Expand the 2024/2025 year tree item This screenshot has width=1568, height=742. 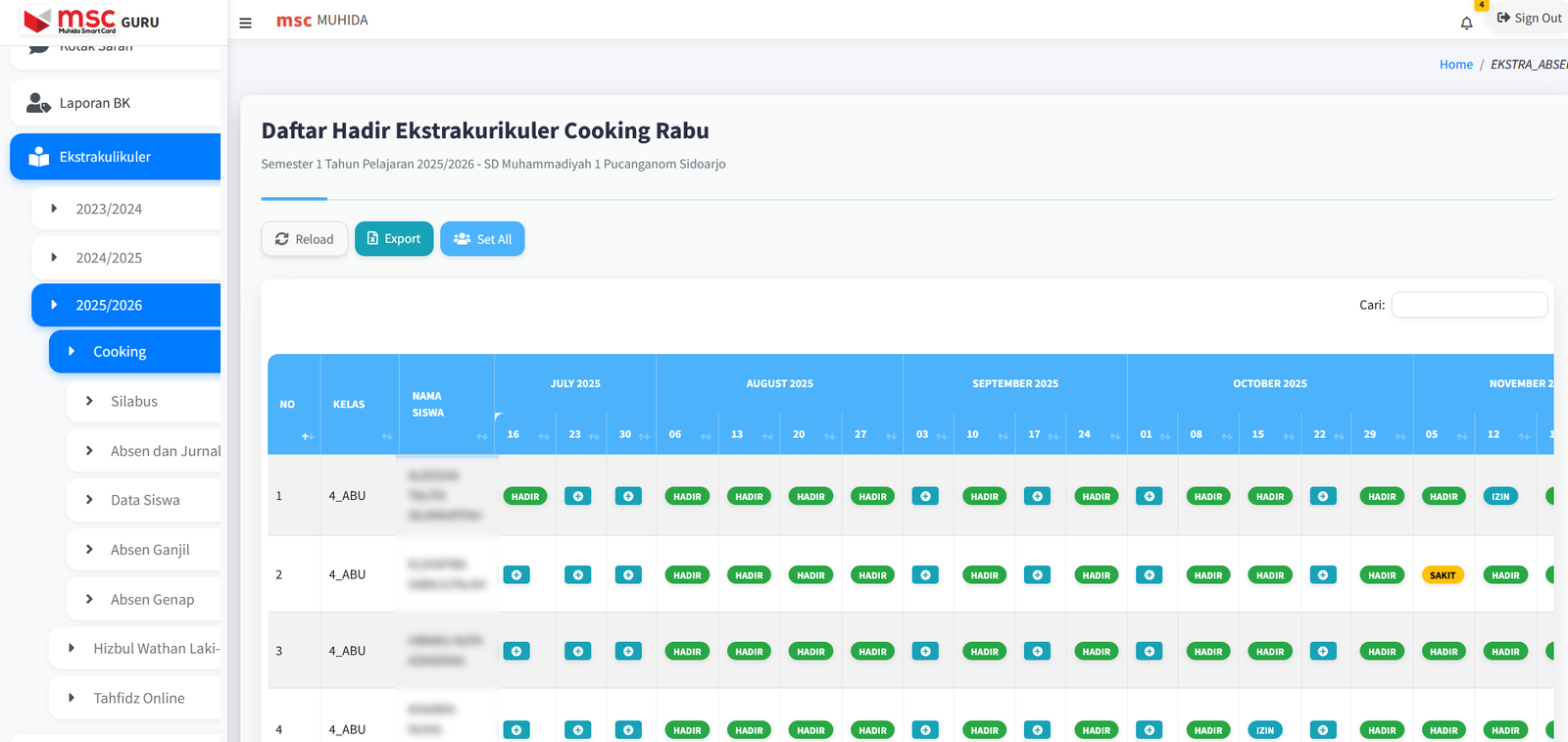109,258
